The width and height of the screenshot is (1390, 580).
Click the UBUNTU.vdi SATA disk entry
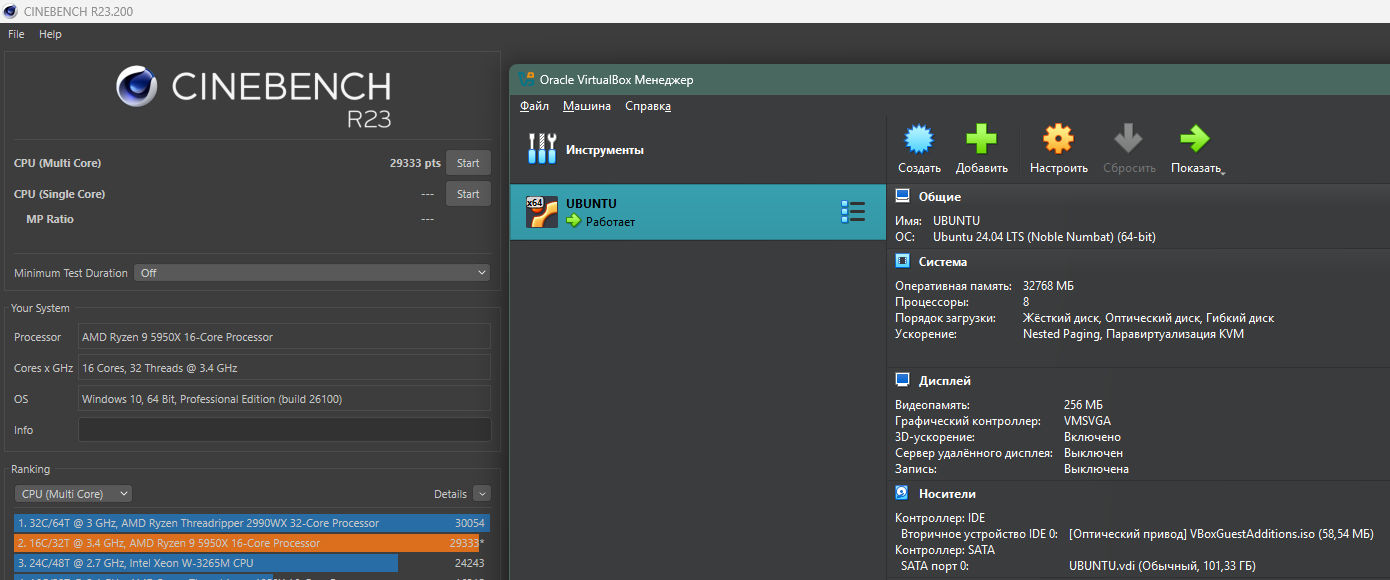[x=1163, y=566]
